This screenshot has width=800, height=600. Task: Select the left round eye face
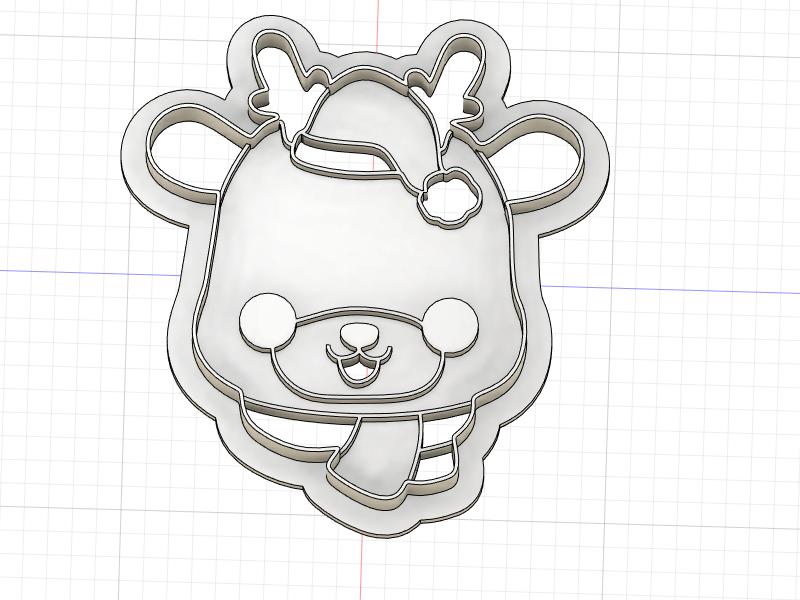[268, 322]
